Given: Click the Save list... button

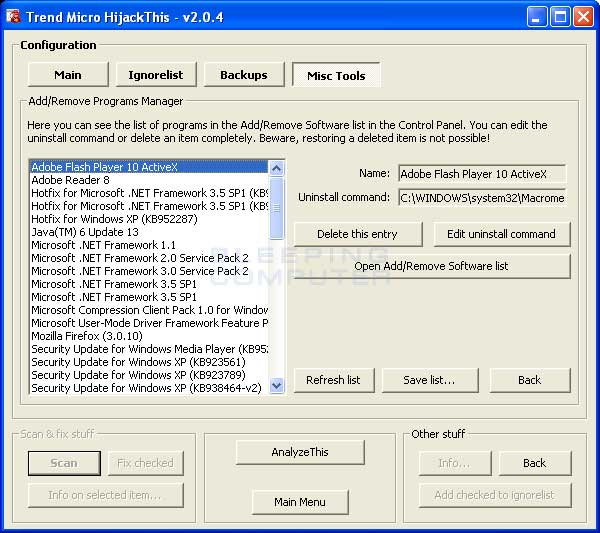Looking at the screenshot, I should (430, 380).
